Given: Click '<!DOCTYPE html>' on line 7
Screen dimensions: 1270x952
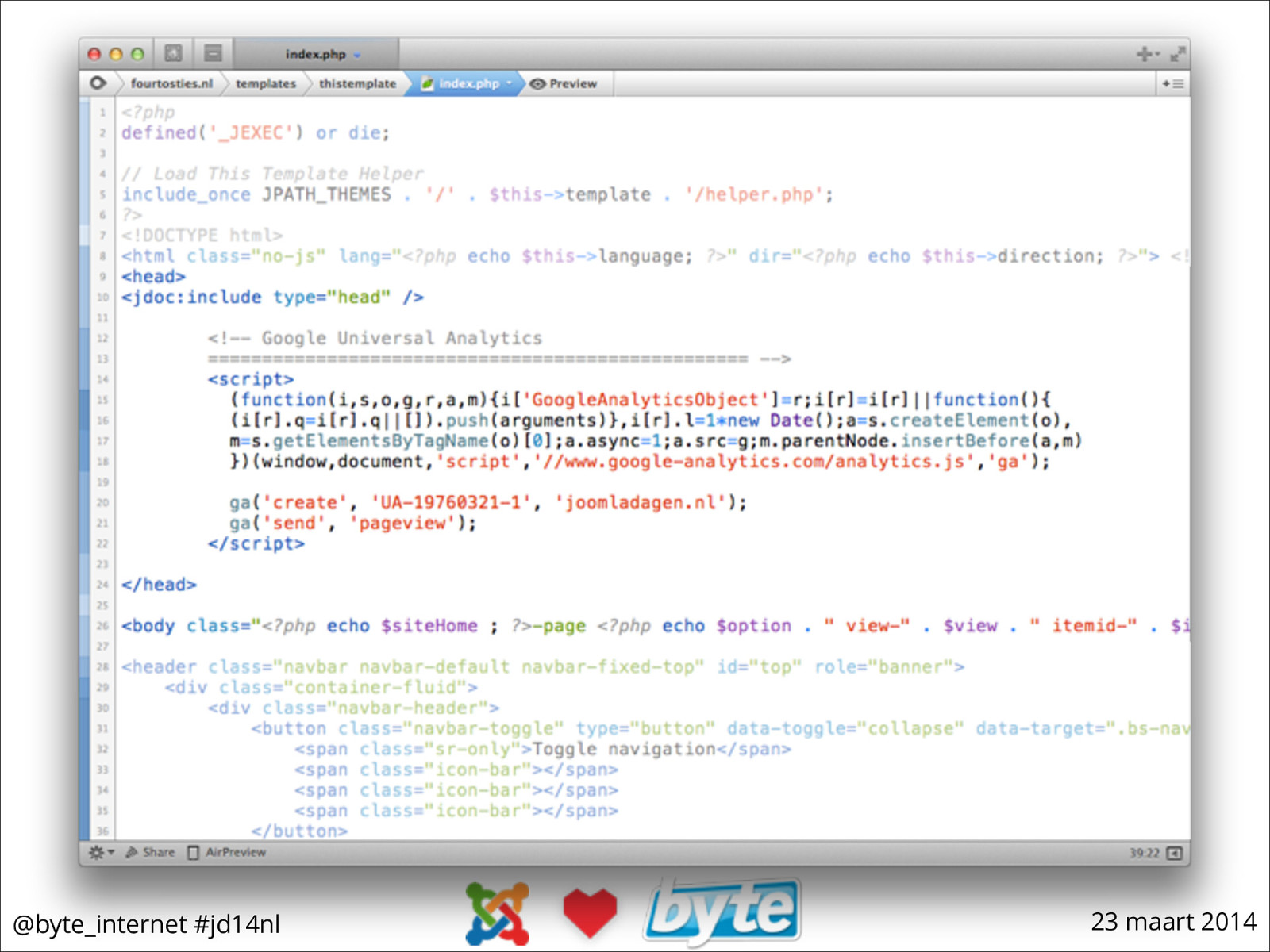Looking at the screenshot, I should 202,236.
